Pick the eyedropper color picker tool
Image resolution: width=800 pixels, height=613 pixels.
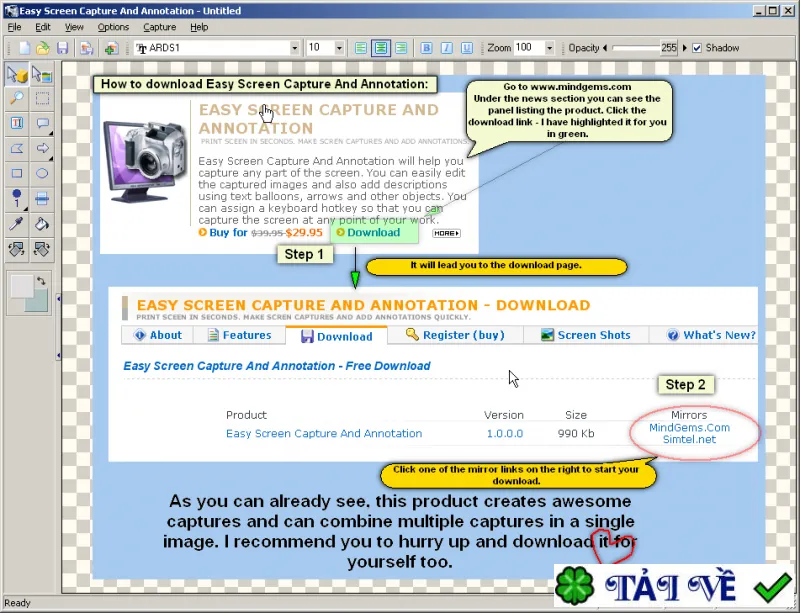coord(17,224)
